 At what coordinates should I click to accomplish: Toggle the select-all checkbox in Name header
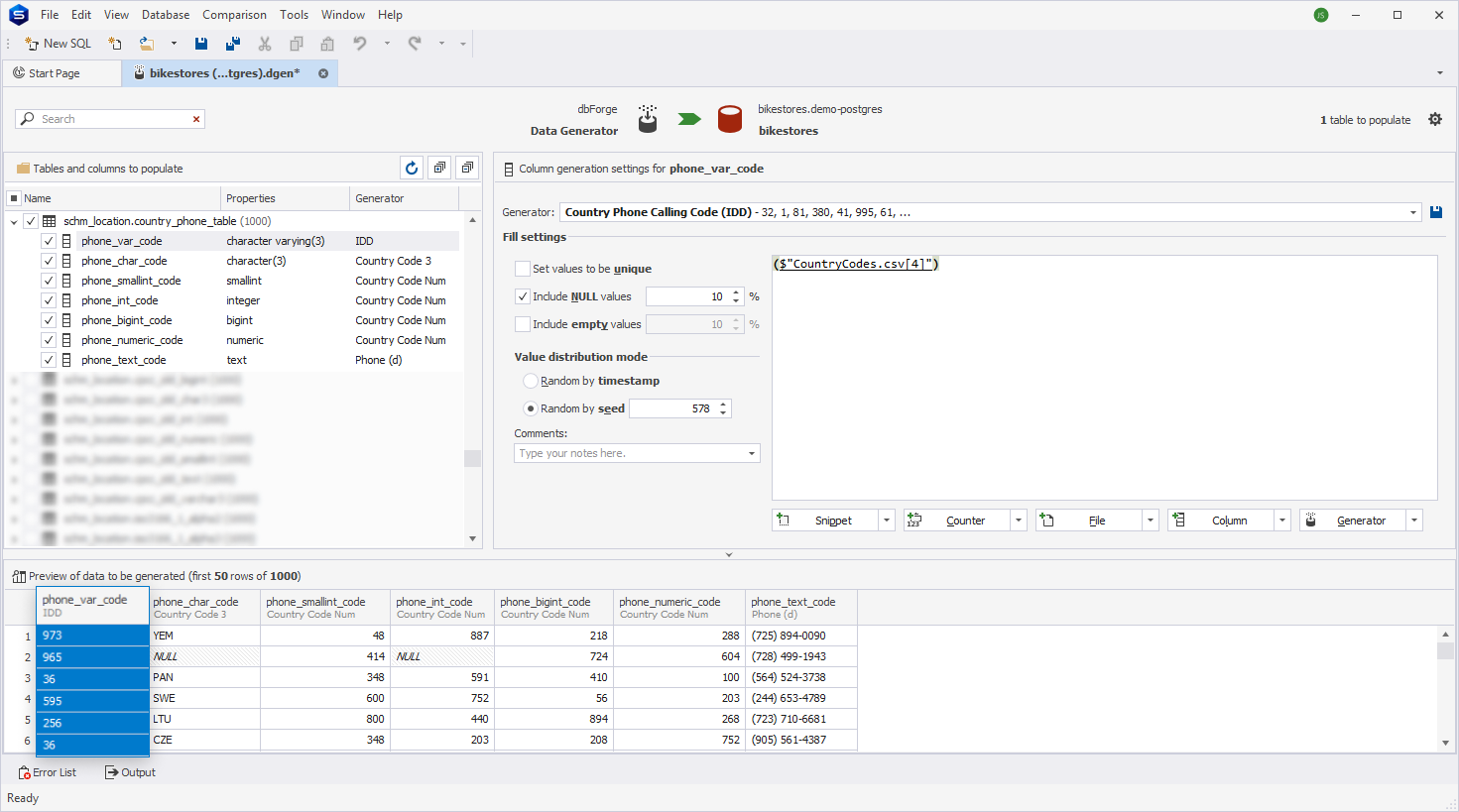tap(14, 198)
